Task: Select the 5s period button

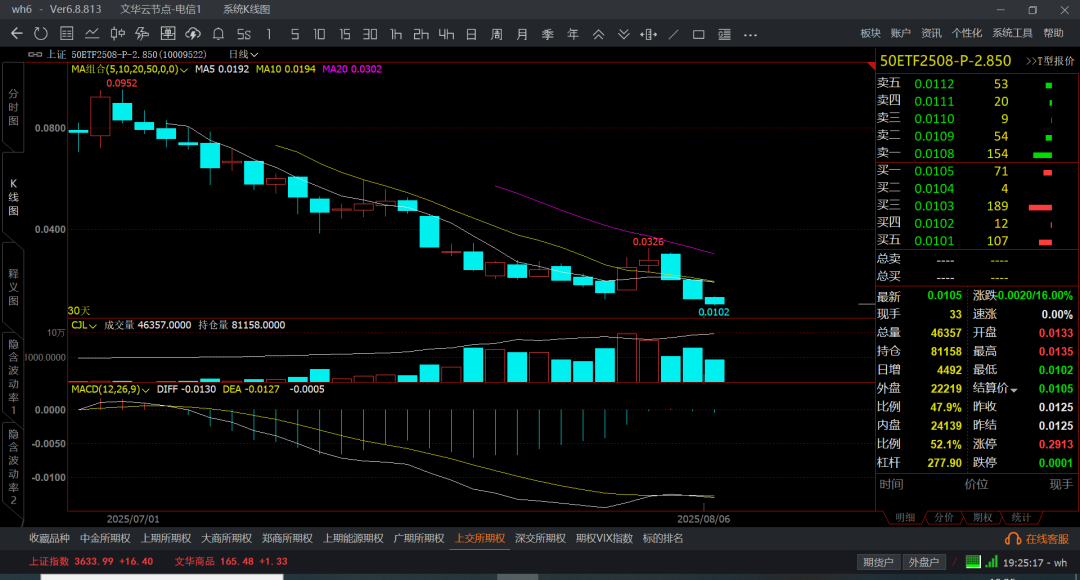Action: (x=244, y=34)
